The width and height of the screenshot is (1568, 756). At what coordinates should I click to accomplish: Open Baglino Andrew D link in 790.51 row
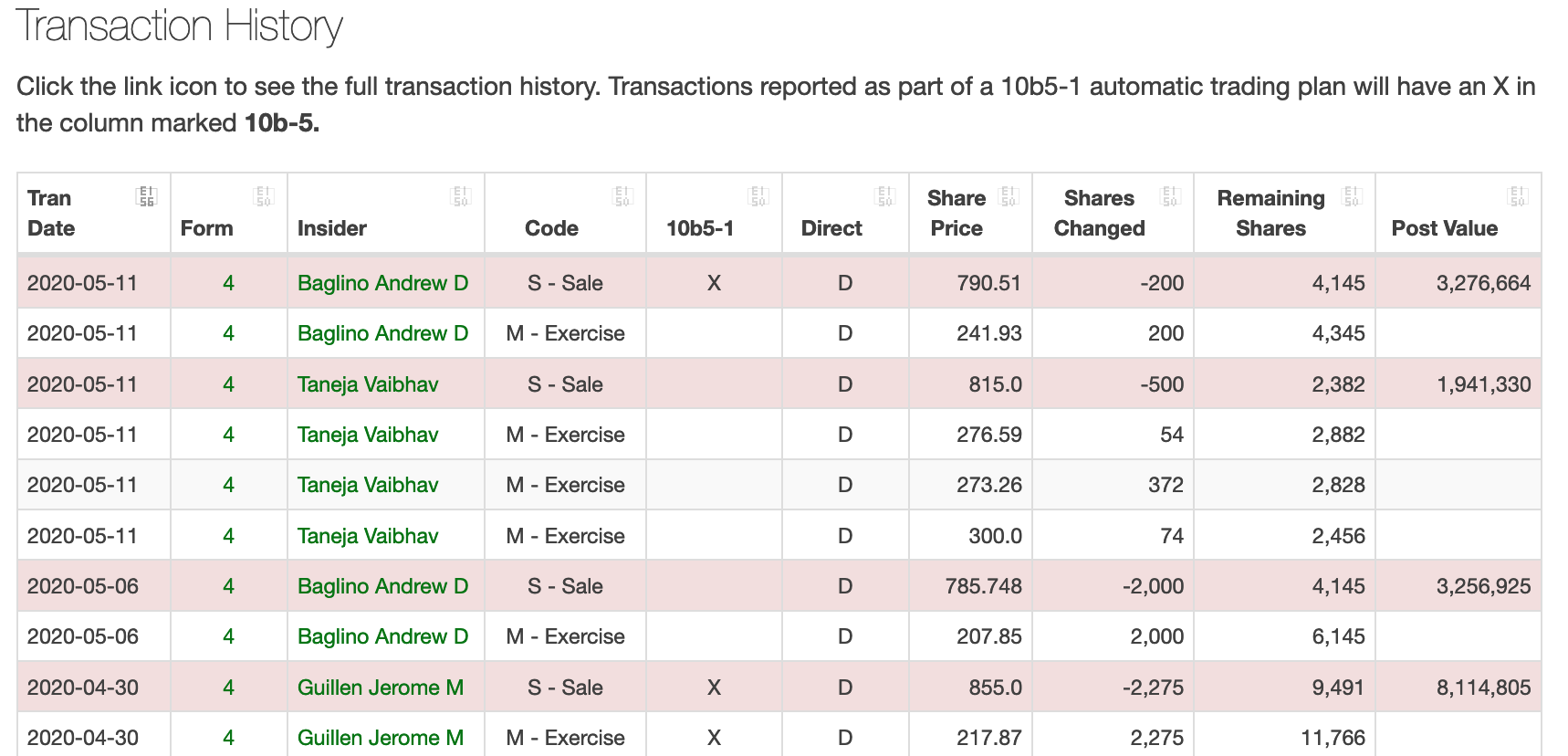pos(382,283)
